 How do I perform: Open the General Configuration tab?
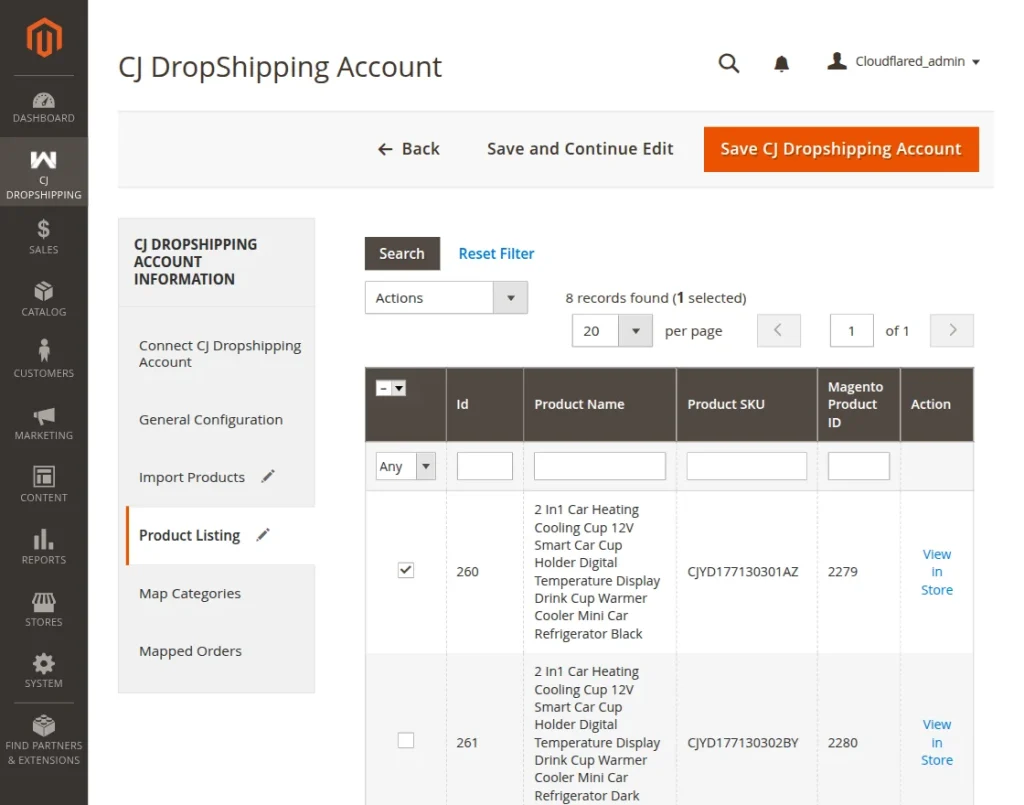[211, 420]
